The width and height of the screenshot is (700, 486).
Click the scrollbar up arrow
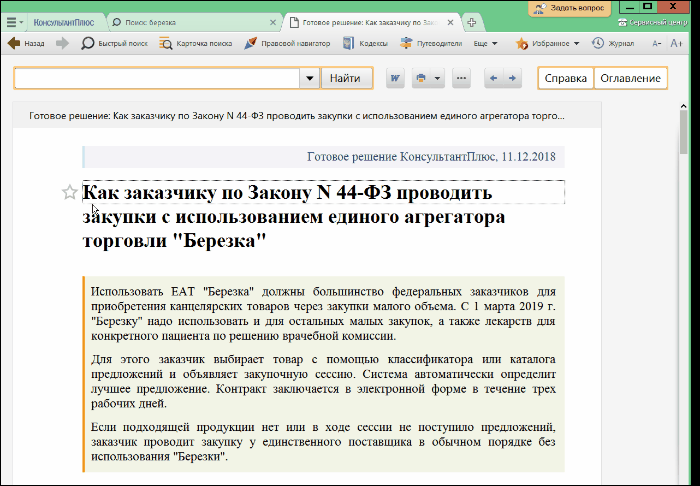tap(683, 106)
